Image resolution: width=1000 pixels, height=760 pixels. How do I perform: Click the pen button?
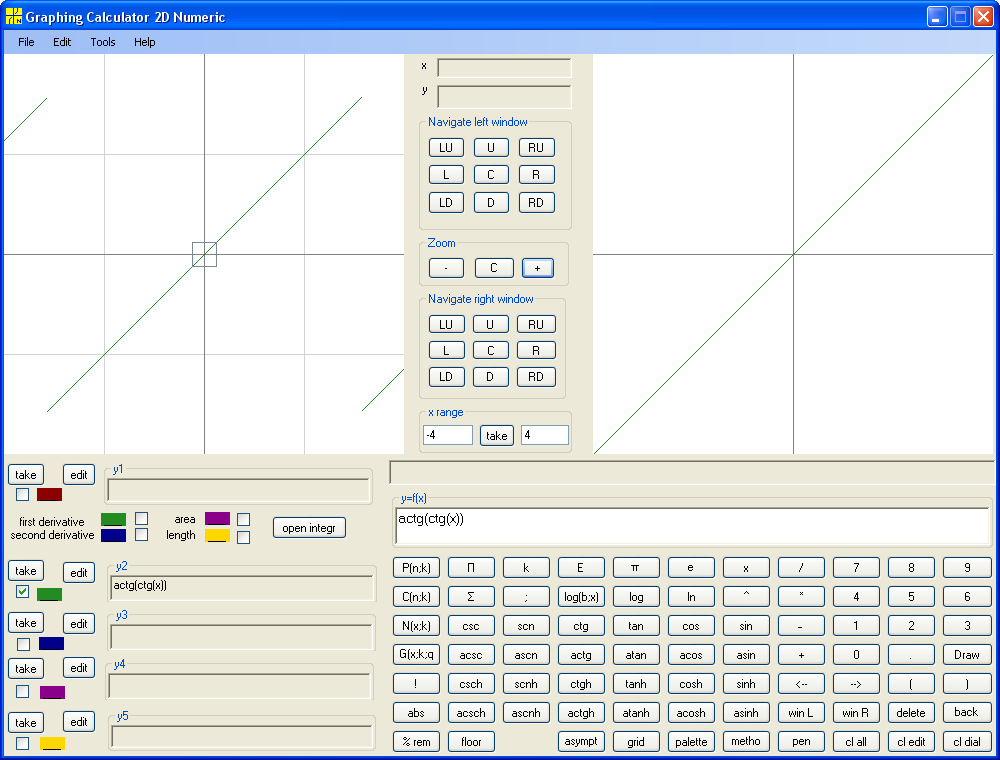[x=802, y=742]
